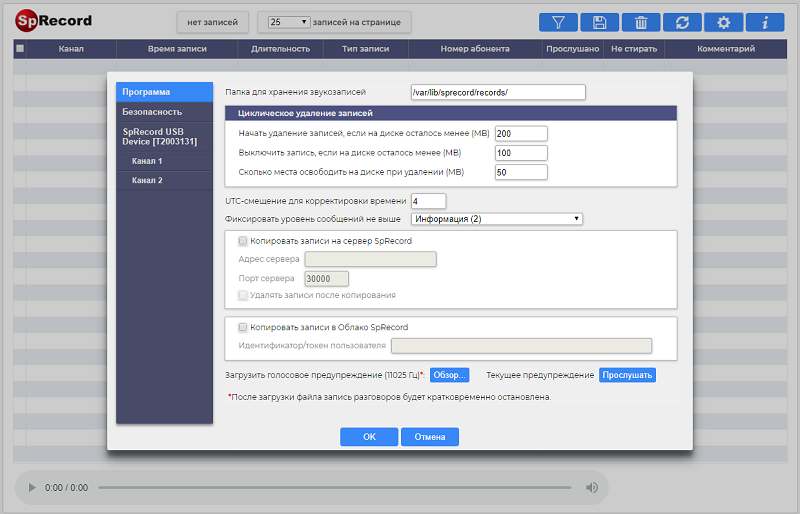Click 'Обзор...' to upload voice warning
This screenshot has height=514, width=800.
coord(449,375)
